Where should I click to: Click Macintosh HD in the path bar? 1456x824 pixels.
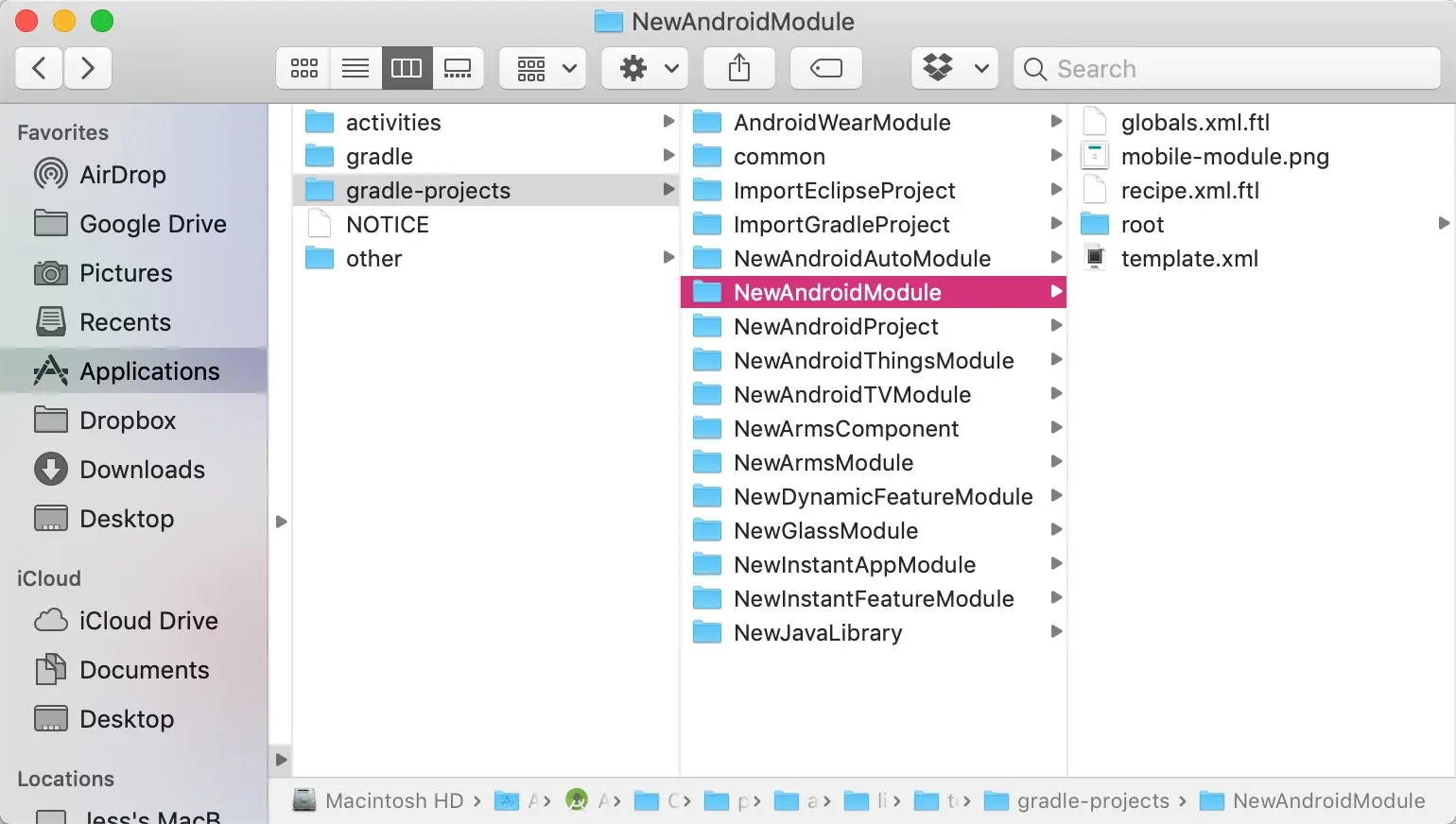[x=378, y=800]
